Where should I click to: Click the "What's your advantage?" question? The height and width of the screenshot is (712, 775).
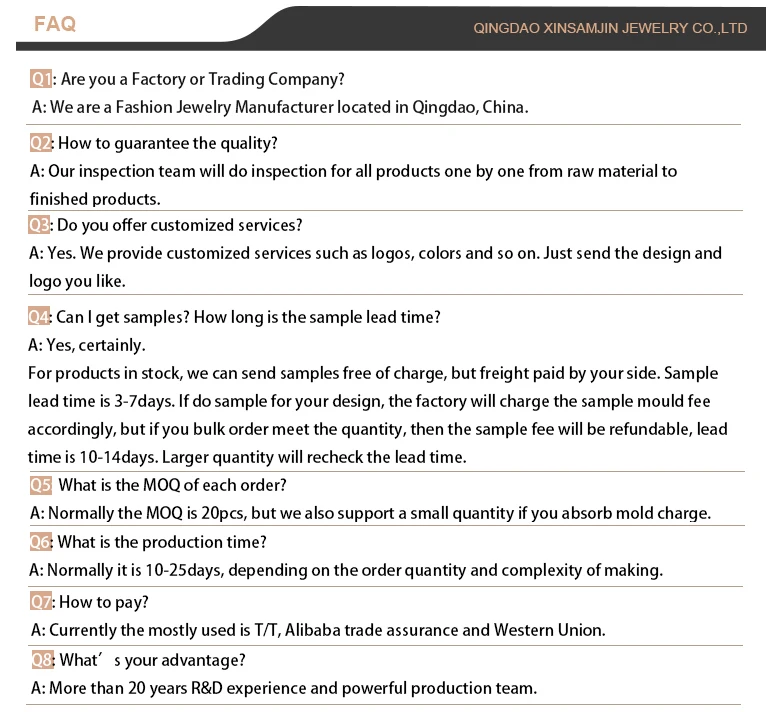tap(152, 660)
